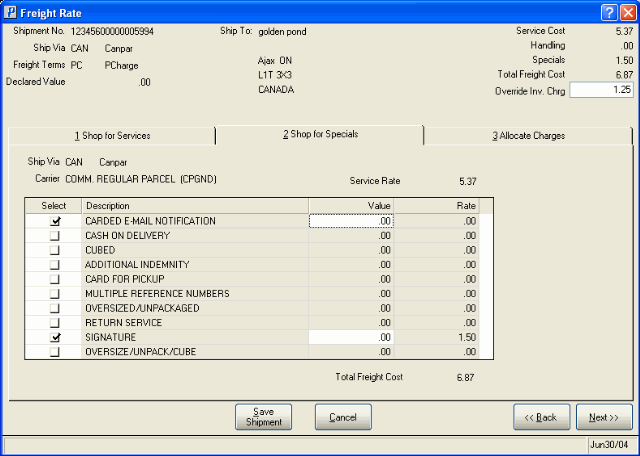Click the Select column header

53,206
